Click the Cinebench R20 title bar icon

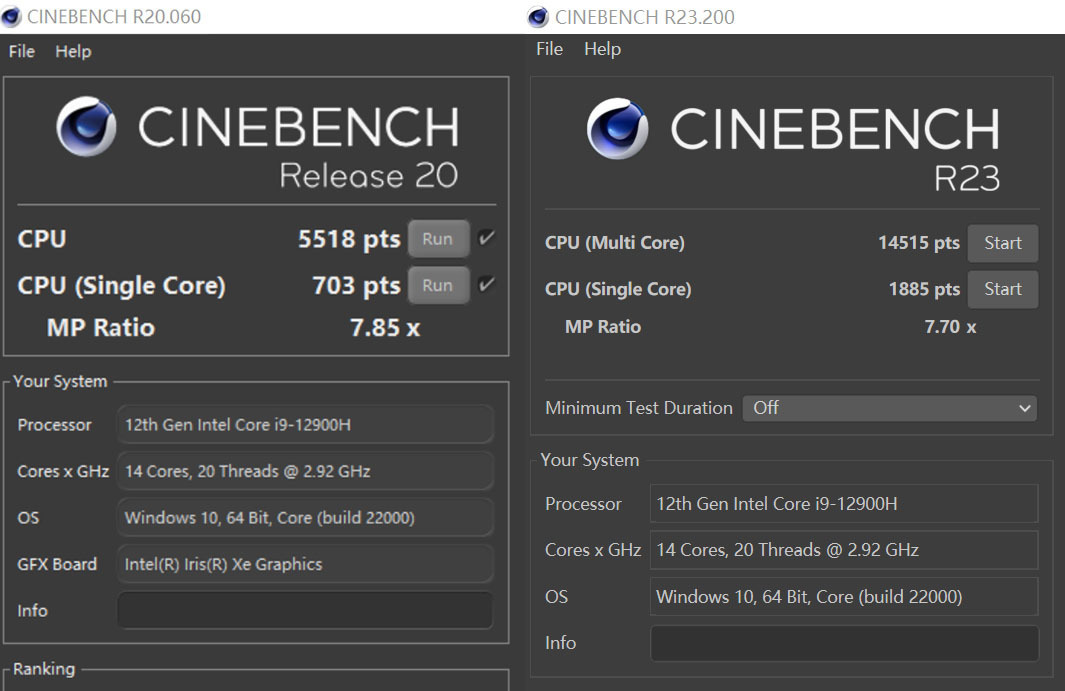click(x=12, y=17)
